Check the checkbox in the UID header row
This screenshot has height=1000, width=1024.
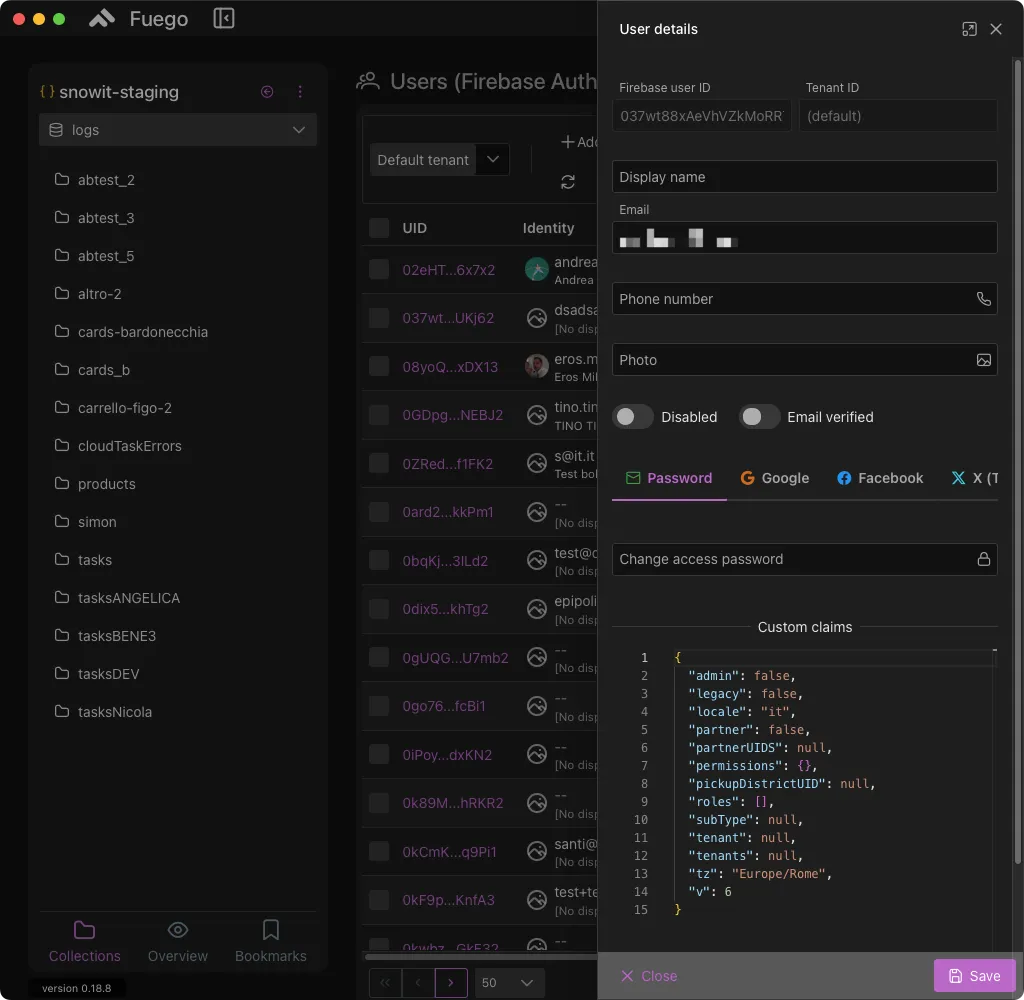click(380, 228)
